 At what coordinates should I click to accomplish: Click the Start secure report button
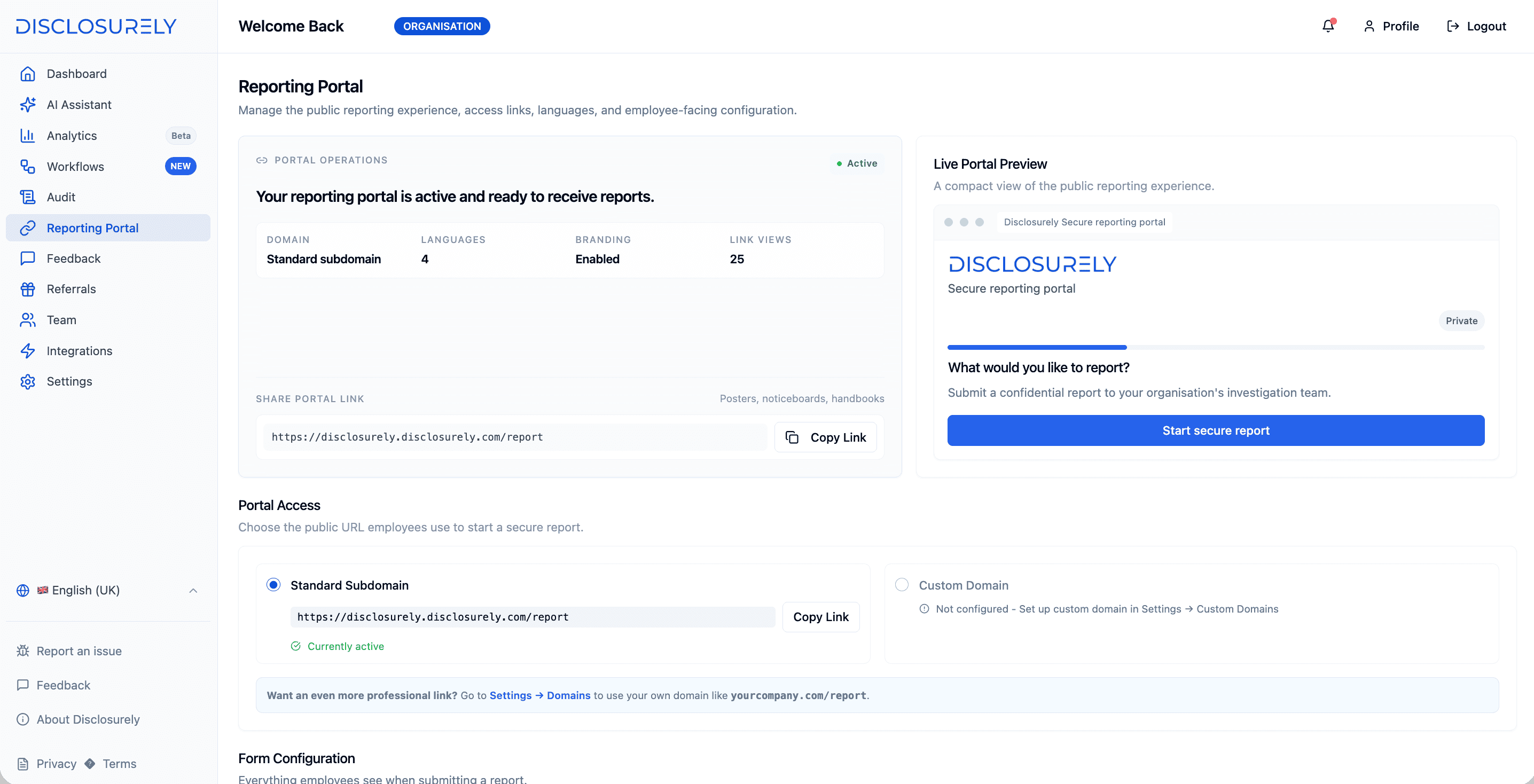[1216, 430]
